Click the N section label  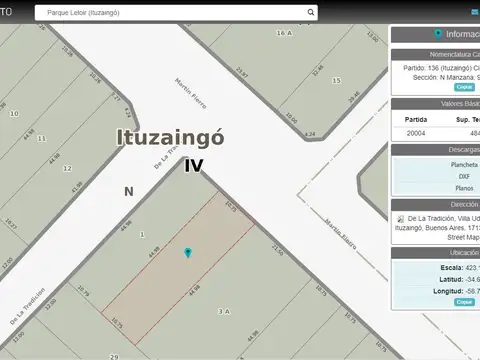[x=129, y=192]
